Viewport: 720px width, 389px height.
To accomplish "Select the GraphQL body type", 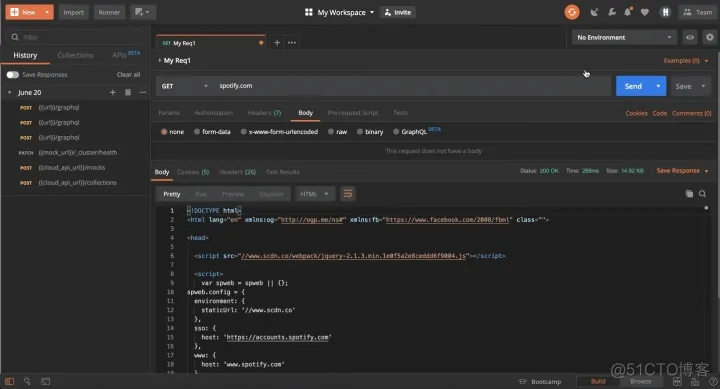I will click(x=396, y=132).
